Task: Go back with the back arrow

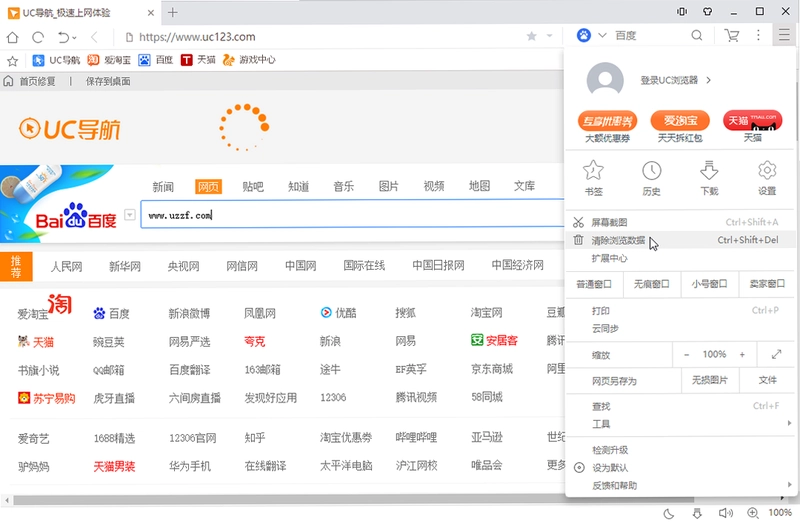Action: [x=94, y=37]
